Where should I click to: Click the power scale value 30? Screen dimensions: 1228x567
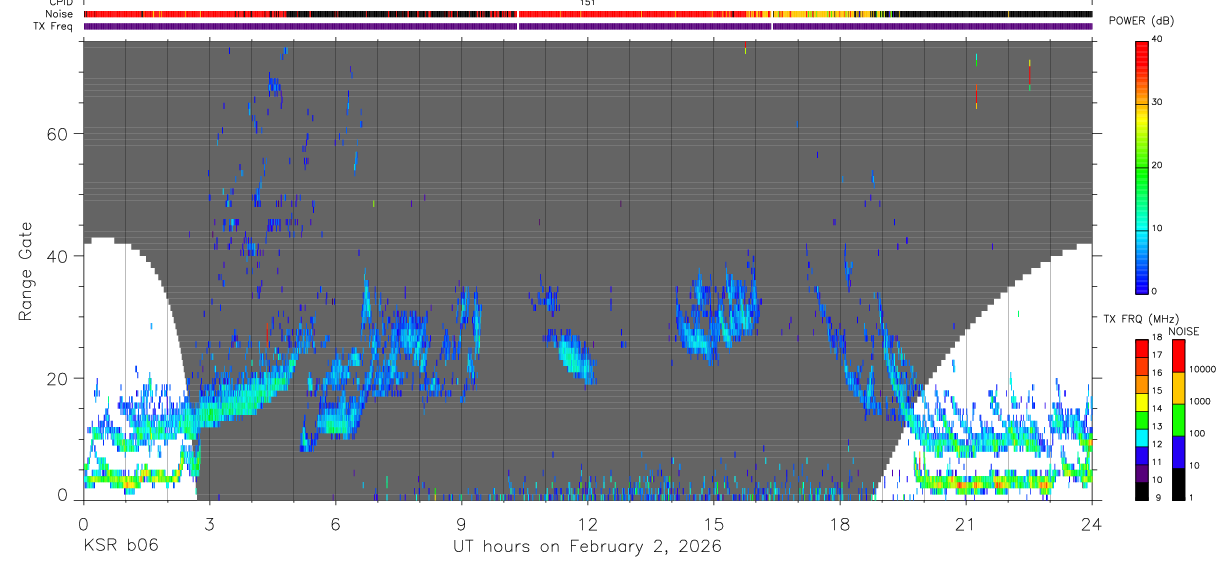pyautogui.click(x=1156, y=102)
